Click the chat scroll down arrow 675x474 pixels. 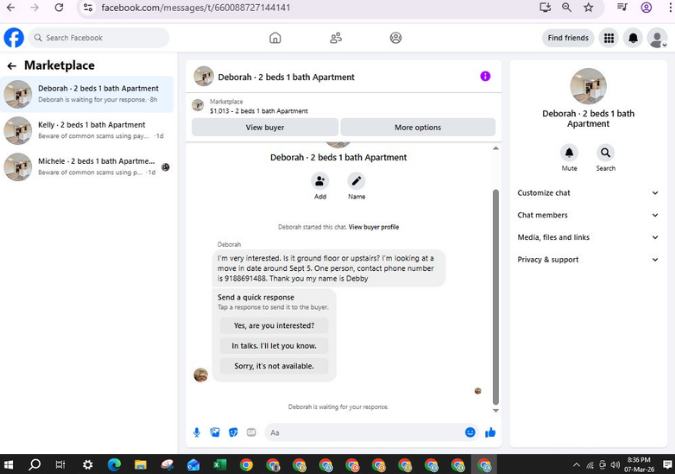point(495,410)
